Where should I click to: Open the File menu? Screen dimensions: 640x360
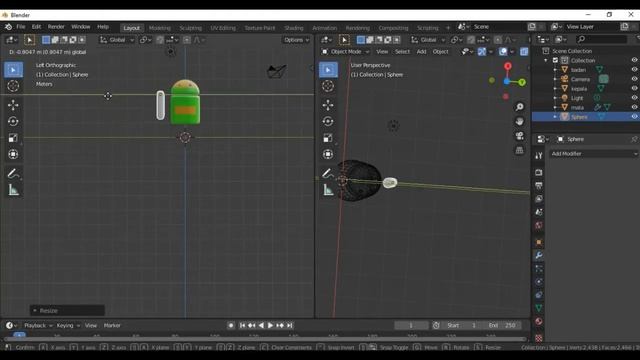point(20,27)
